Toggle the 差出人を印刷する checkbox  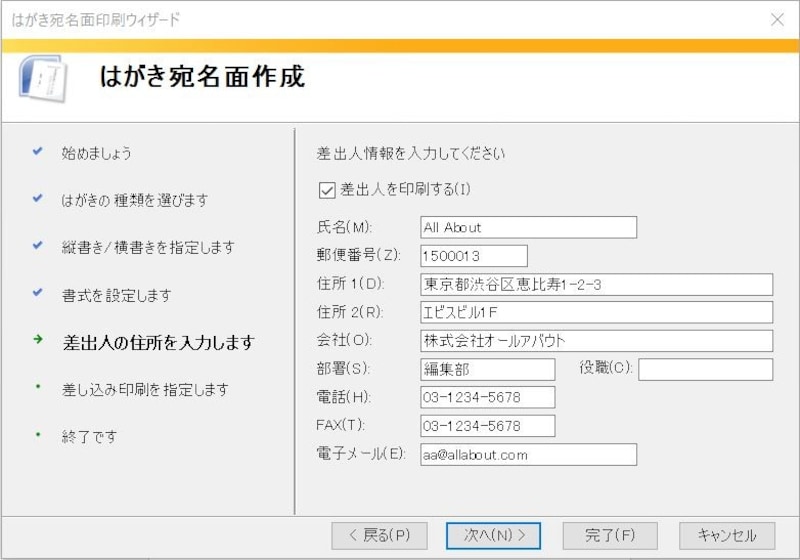tap(326, 188)
